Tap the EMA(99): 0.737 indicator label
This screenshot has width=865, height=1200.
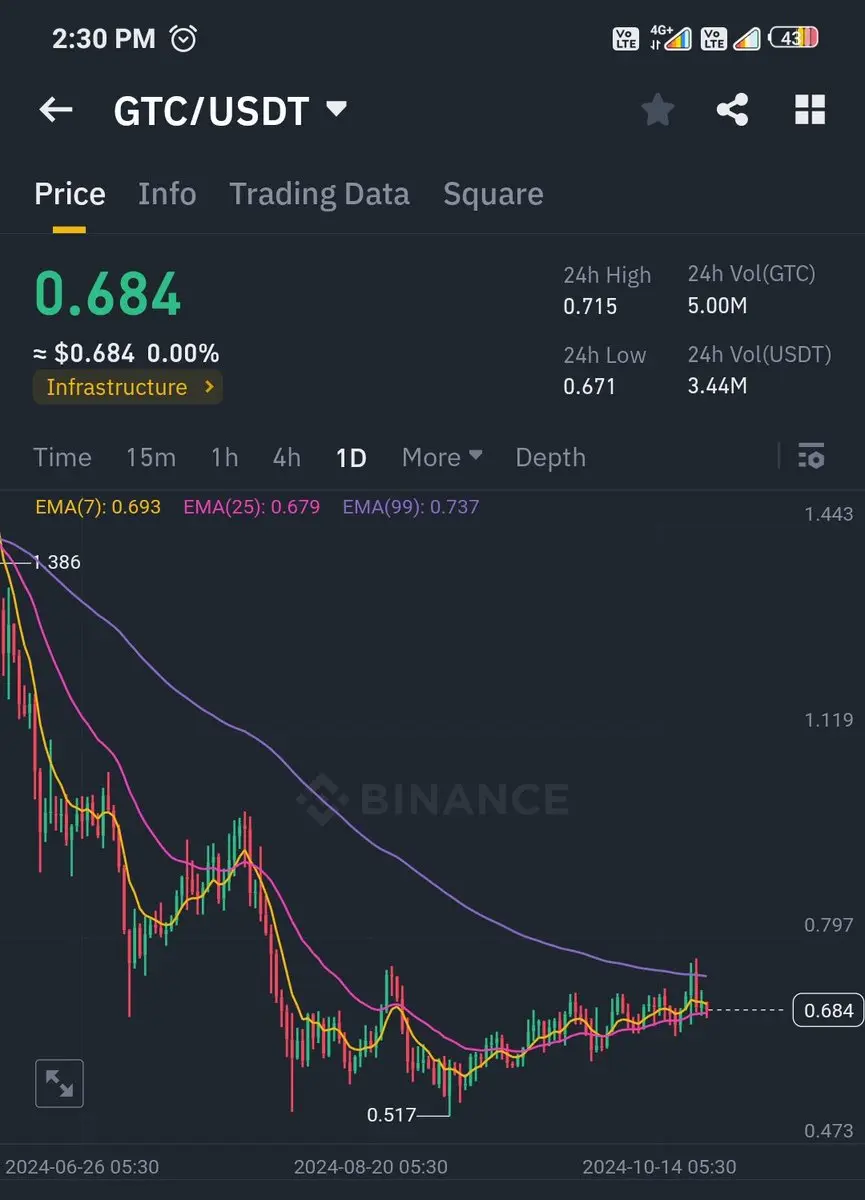[411, 507]
